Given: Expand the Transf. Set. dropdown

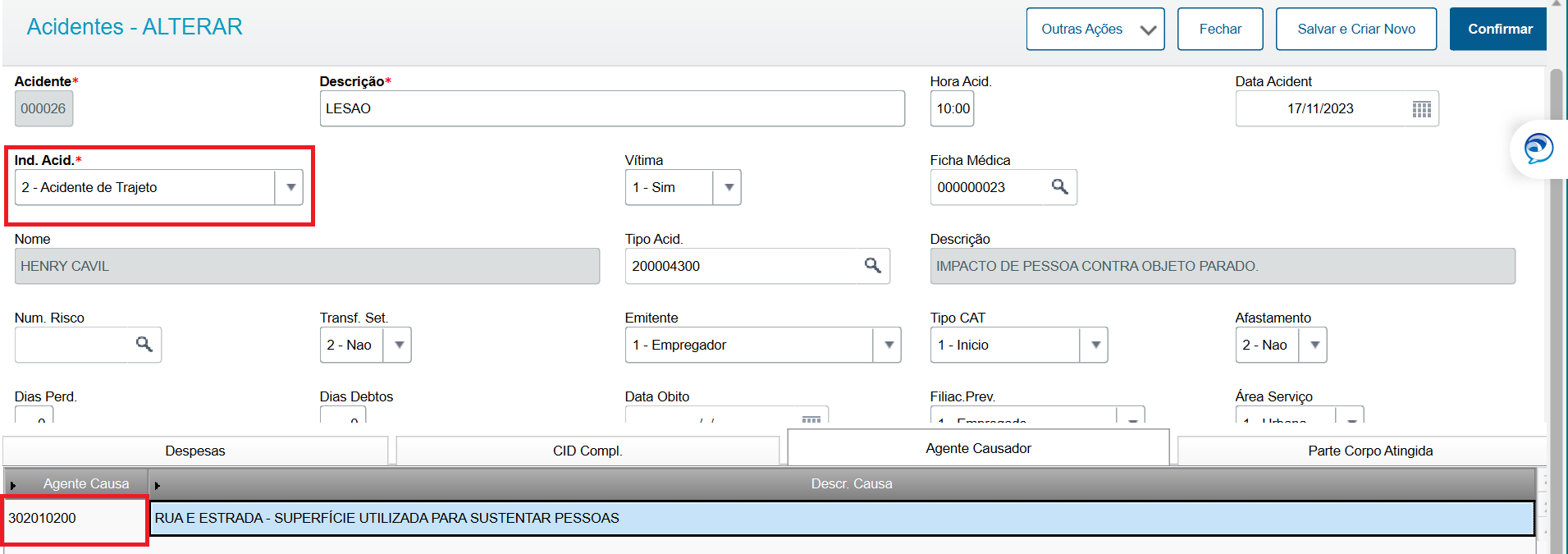Looking at the screenshot, I should click(398, 345).
